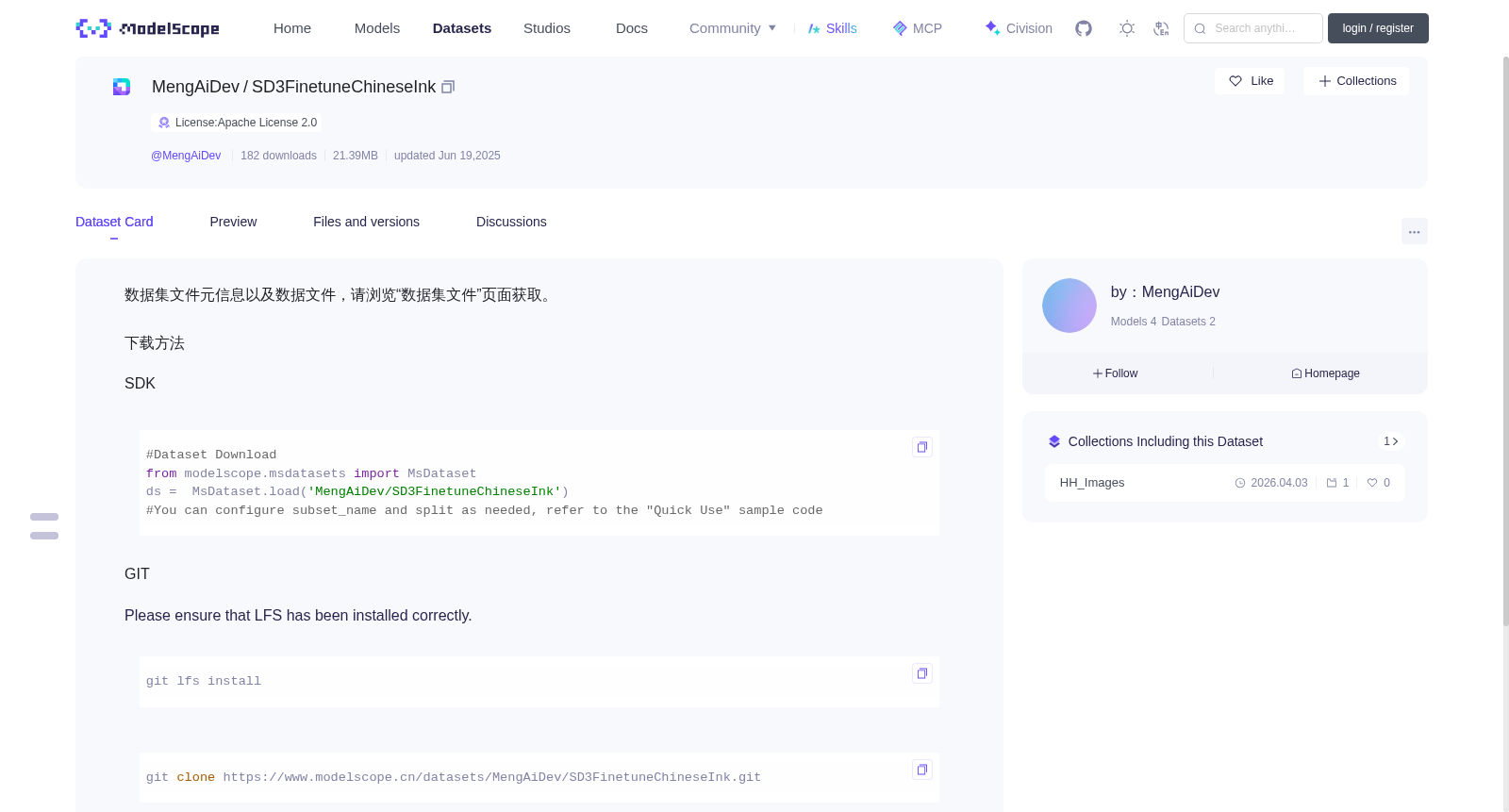Toggle light/dark theme sun icon
Screen dimensions: 1509x812
tap(1127, 28)
